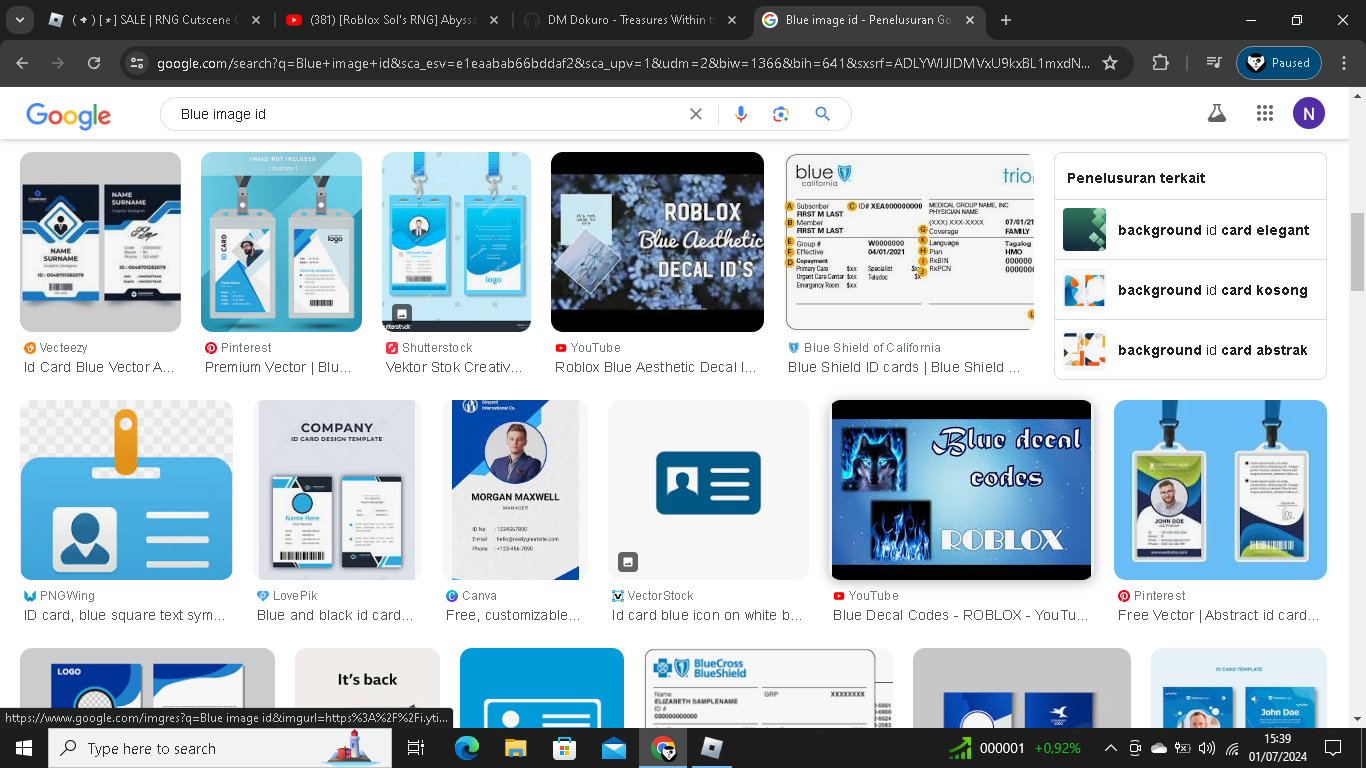Open the BlueCross BlueShield sample card thumbnail

(768, 687)
